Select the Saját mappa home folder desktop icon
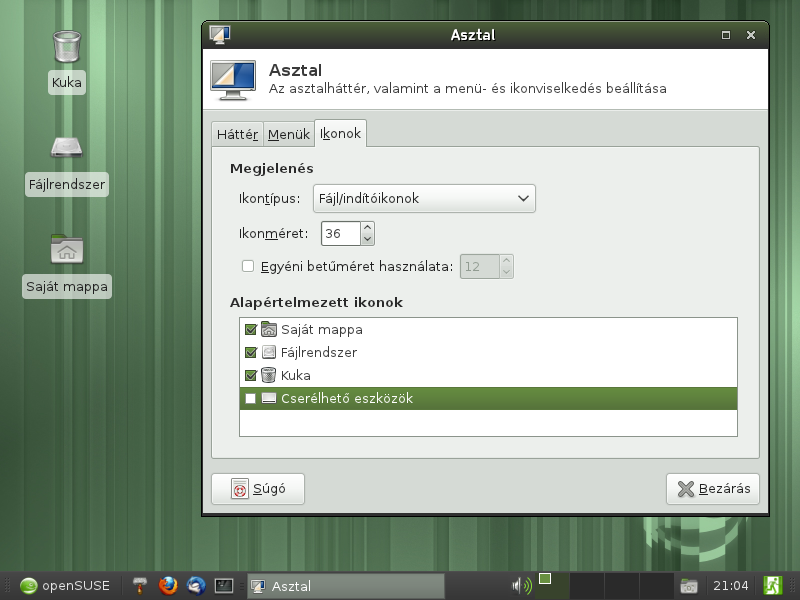The height and width of the screenshot is (600, 800). (x=67, y=248)
